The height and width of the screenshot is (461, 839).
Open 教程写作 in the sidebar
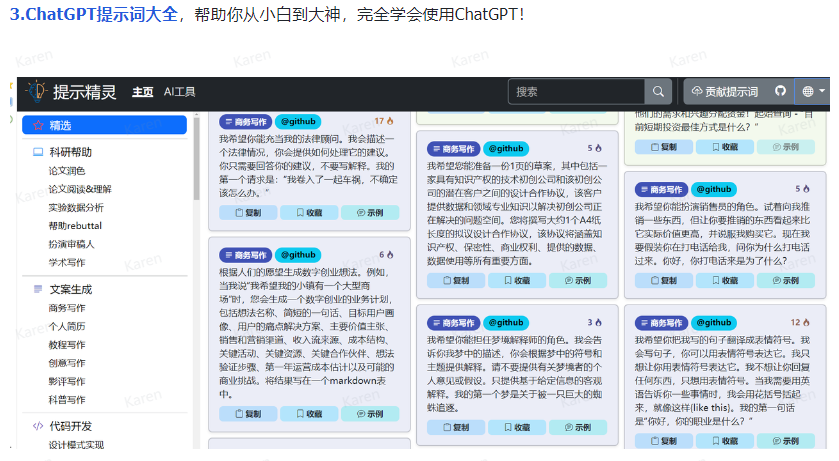[x=67, y=345]
